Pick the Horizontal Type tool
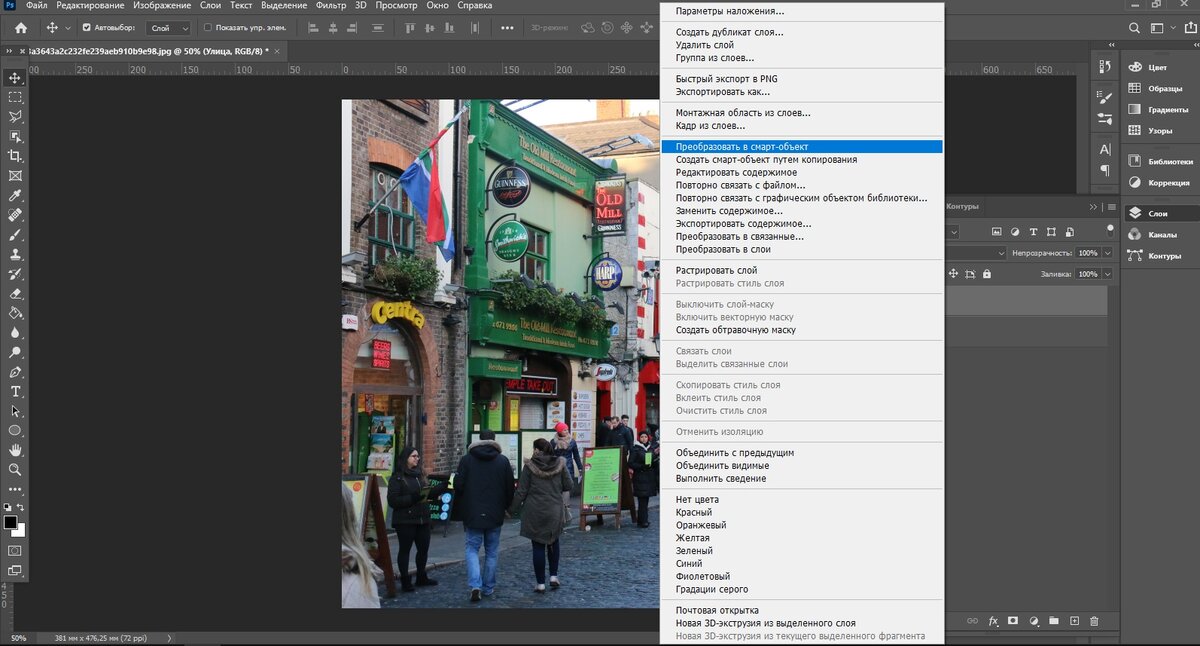Viewport: 1200px width, 646px height. point(15,391)
